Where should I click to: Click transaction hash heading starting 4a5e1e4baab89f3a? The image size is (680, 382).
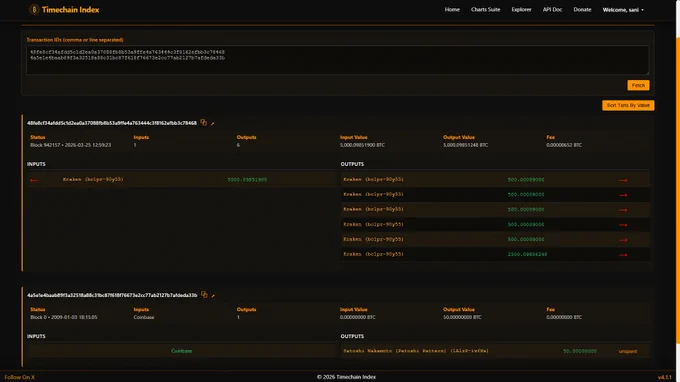point(112,295)
